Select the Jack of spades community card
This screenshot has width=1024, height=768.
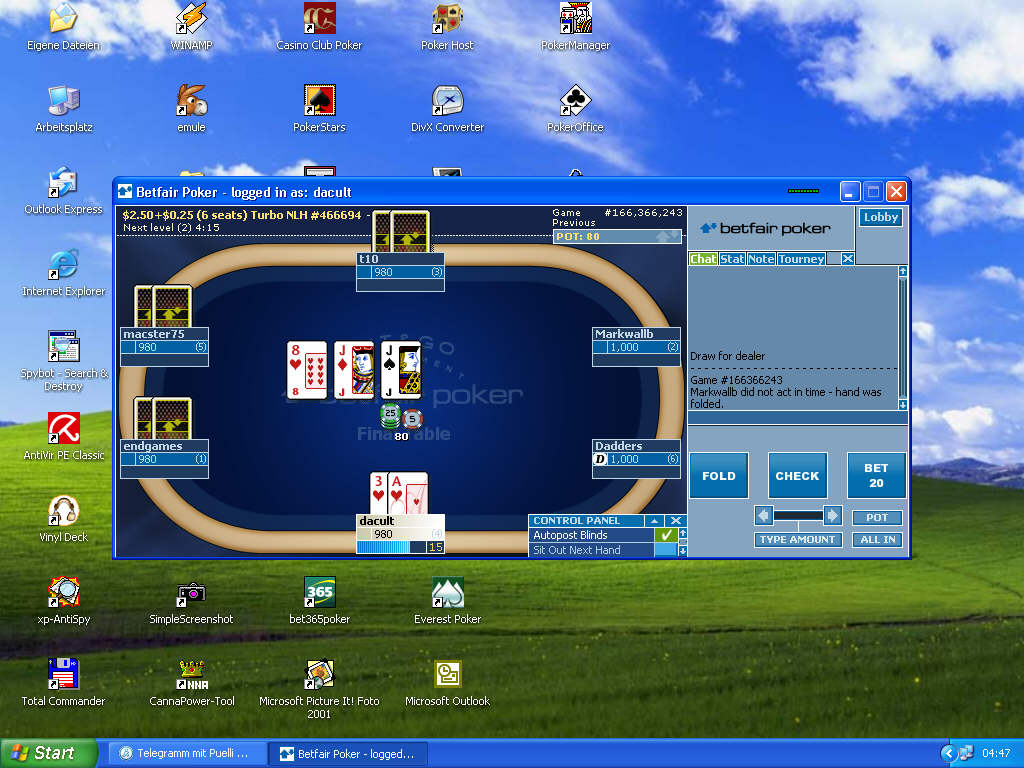tap(401, 370)
